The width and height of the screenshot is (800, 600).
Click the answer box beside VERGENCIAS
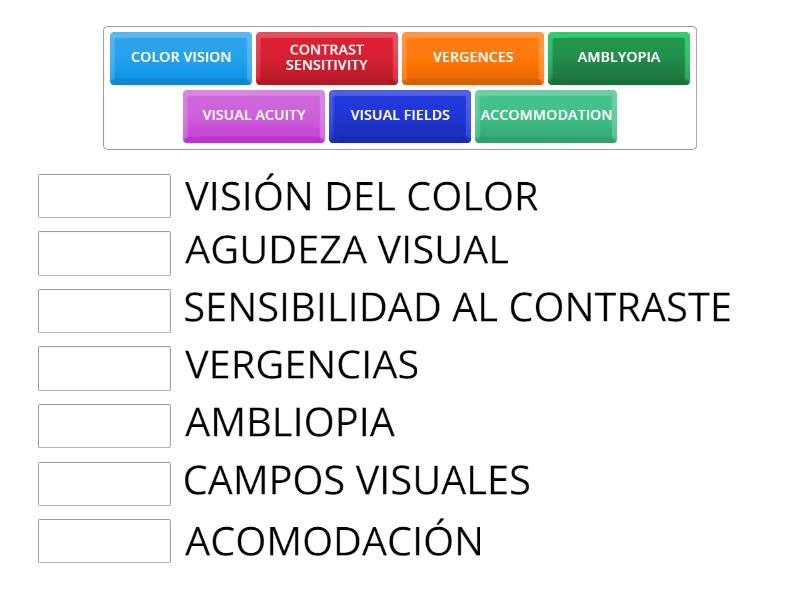point(104,367)
